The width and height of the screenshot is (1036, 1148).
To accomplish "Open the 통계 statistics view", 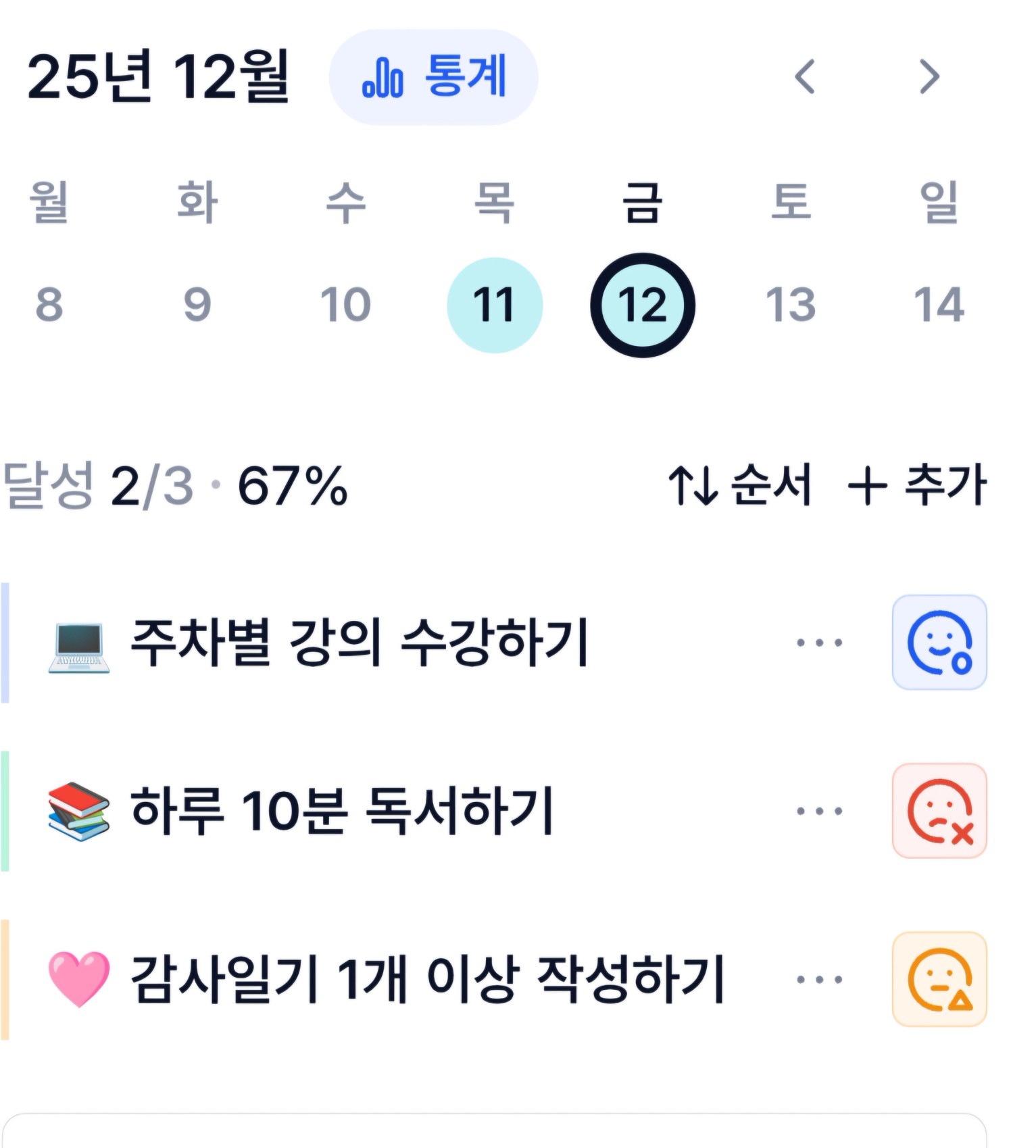I will pyautogui.click(x=433, y=77).
